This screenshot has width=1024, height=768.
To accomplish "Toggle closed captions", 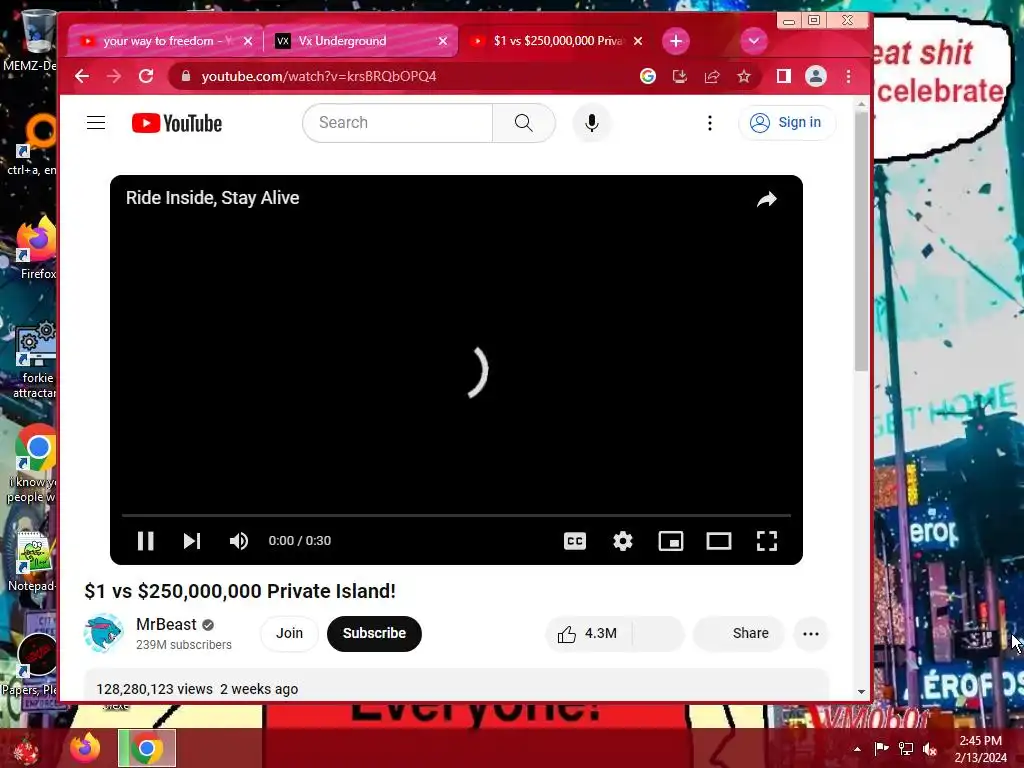I will pos(575,541).
